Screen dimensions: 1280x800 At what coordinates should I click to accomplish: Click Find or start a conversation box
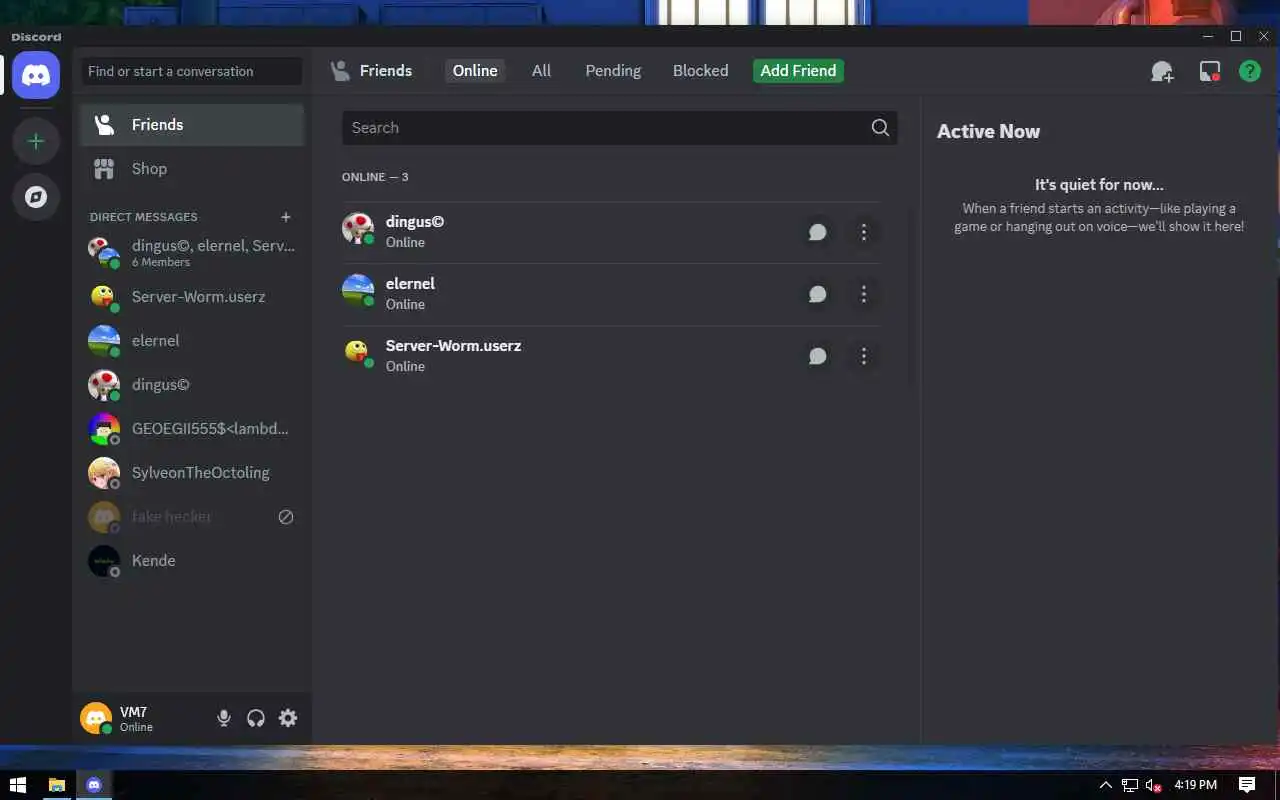pyautogui.click(x=192, y=71)
